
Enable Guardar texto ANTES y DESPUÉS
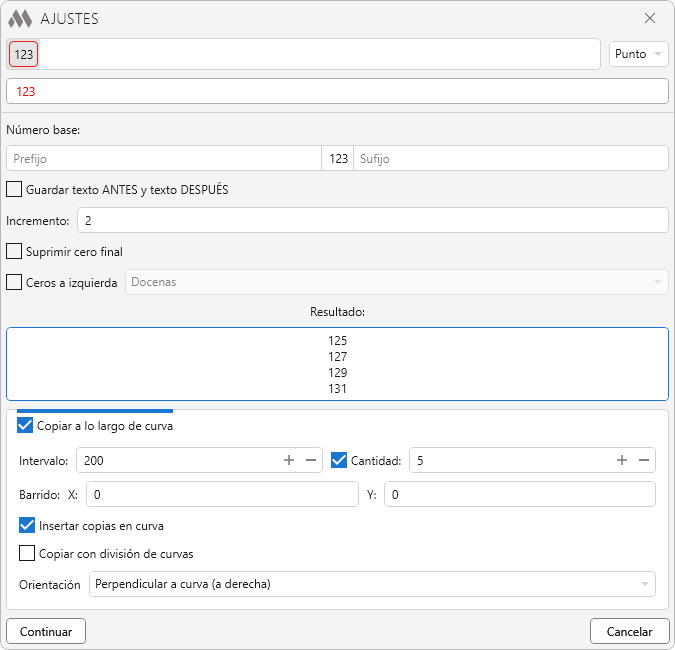coord(15,189)
